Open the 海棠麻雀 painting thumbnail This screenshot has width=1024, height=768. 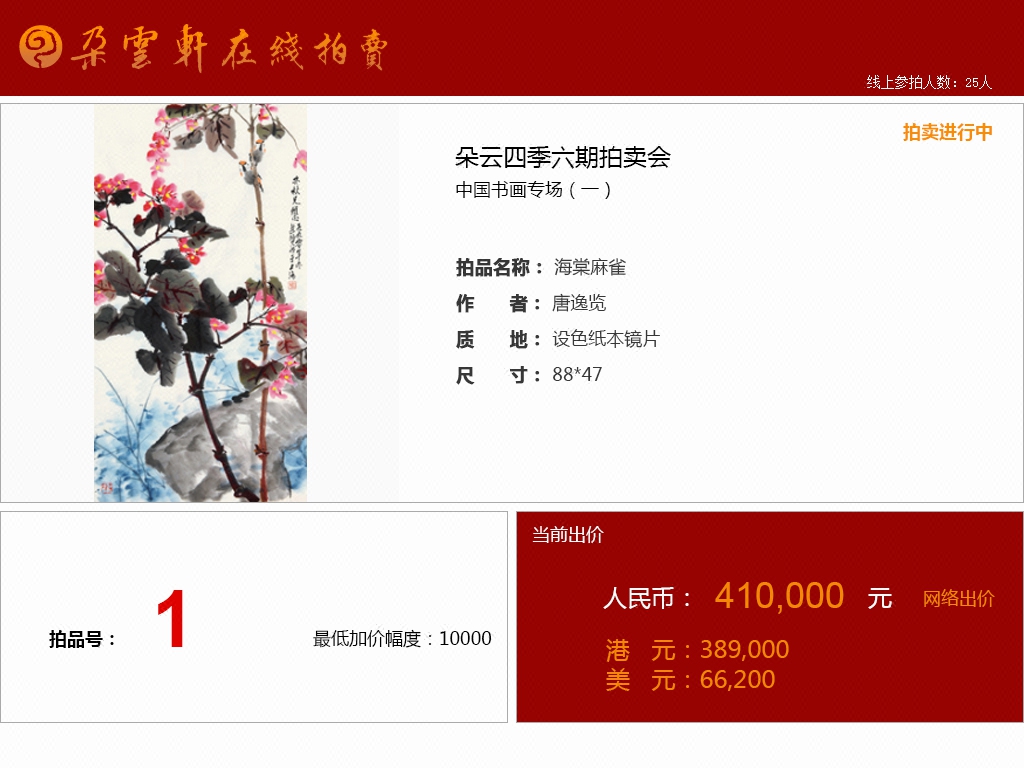[200, 303]
